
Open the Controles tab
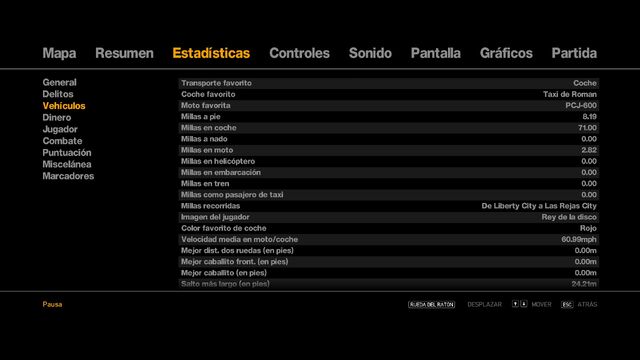pyautogui.click(x=299, y=53)
